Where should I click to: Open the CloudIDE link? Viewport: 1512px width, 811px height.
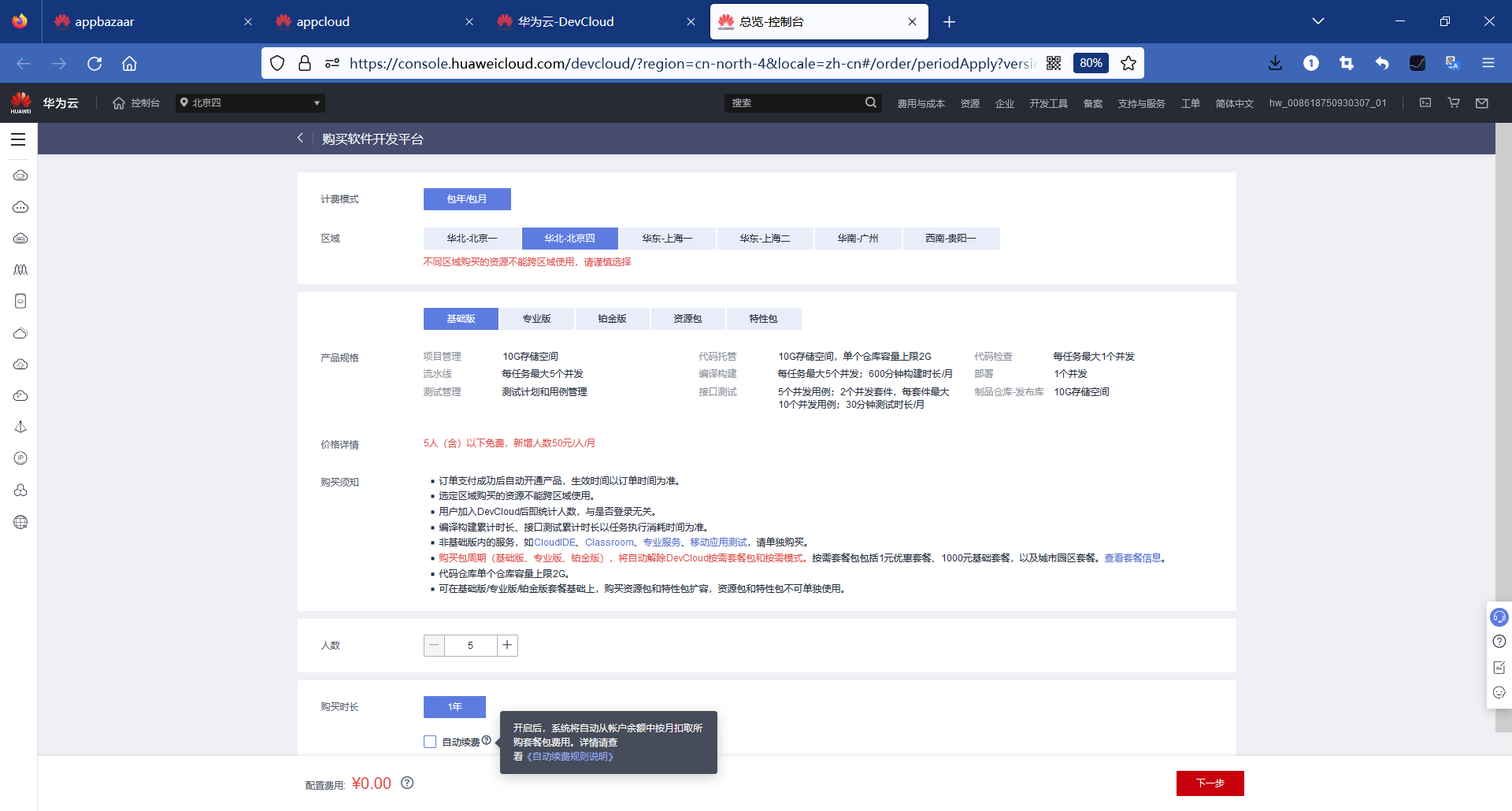[555, 543]
